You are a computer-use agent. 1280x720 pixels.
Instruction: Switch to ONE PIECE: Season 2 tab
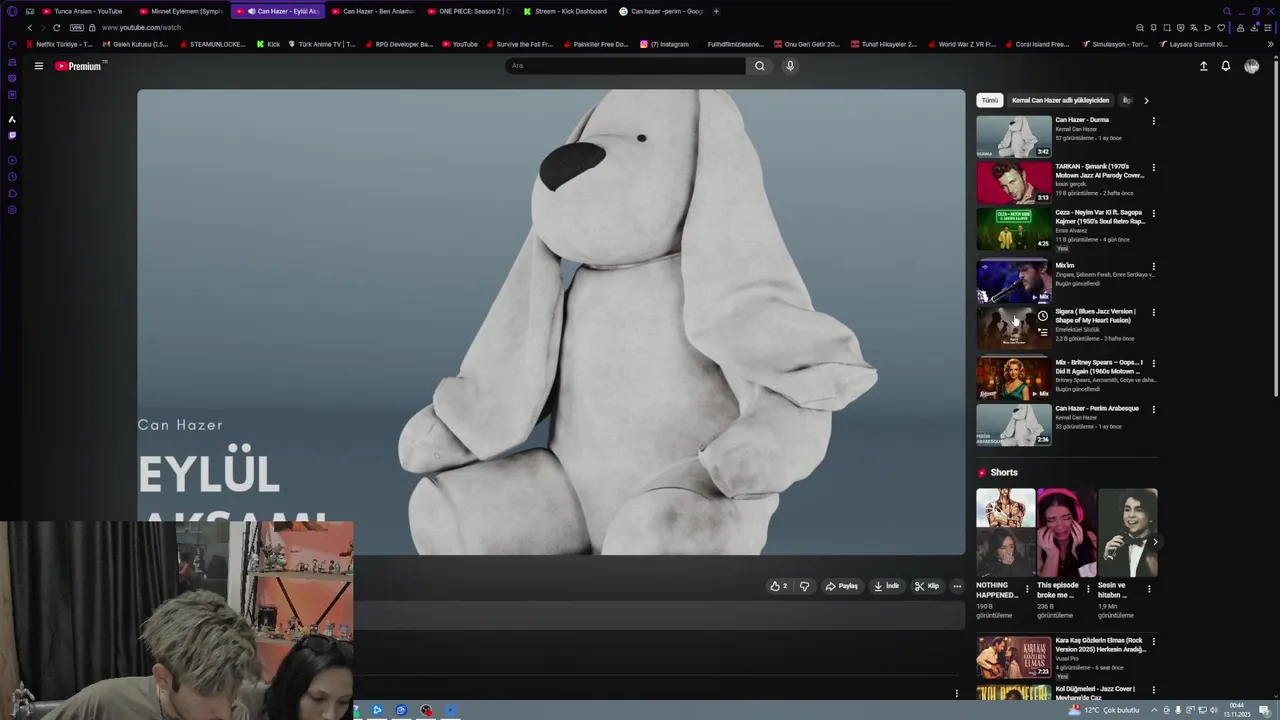pyautogui.click(x=468, y=11)
